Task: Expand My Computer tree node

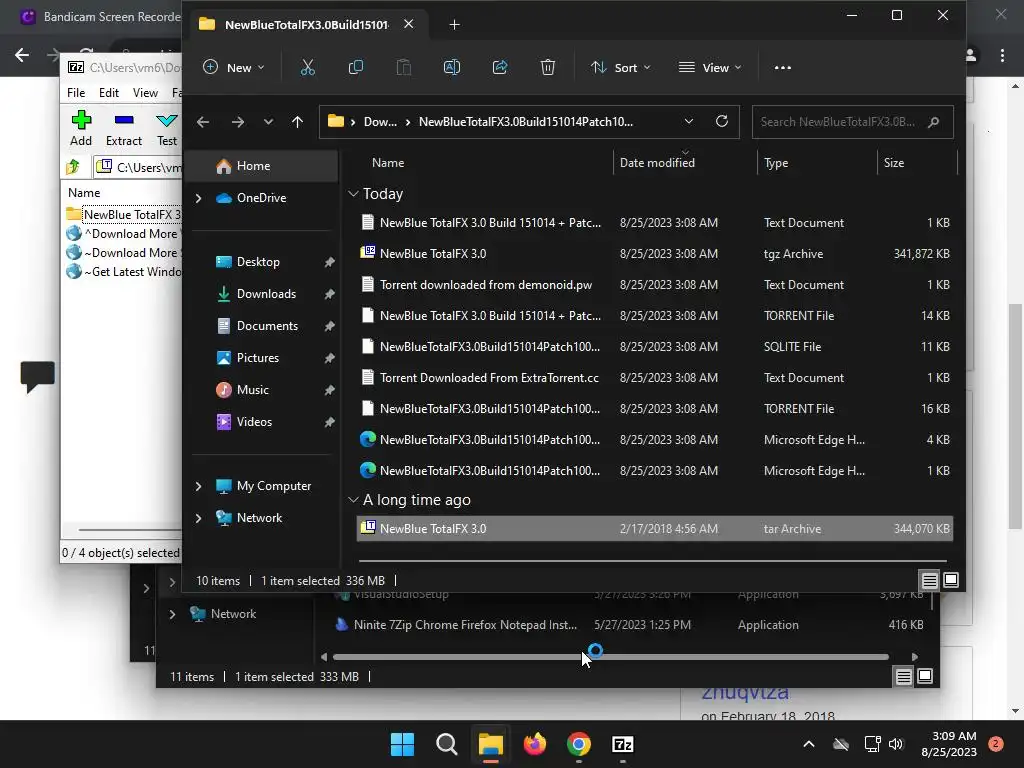Action: pyautogui.click(x=199, y=486)
